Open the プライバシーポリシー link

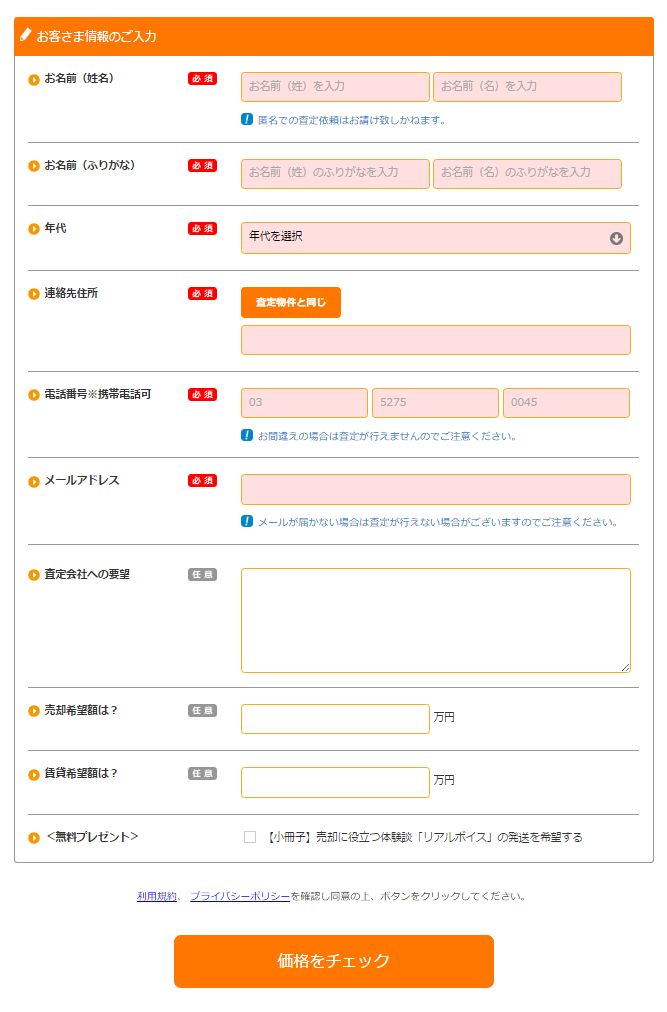240,896
